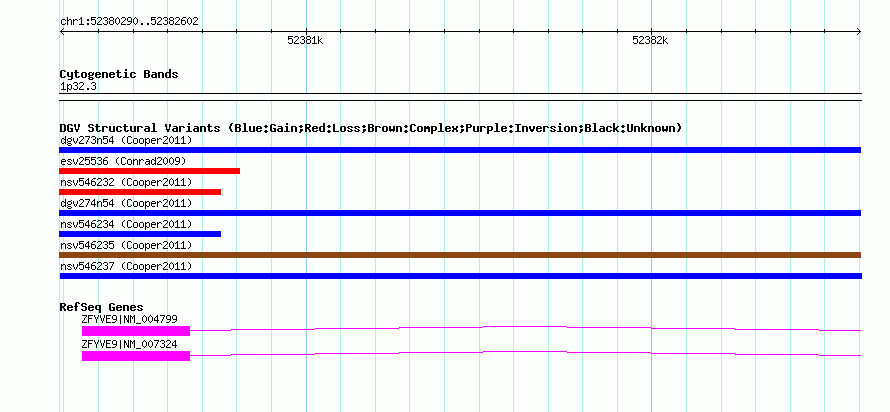Screen dimensions: 890x412
Task: Click the 1p32.3 cytogenetic band line
Action: pos(460,97)
